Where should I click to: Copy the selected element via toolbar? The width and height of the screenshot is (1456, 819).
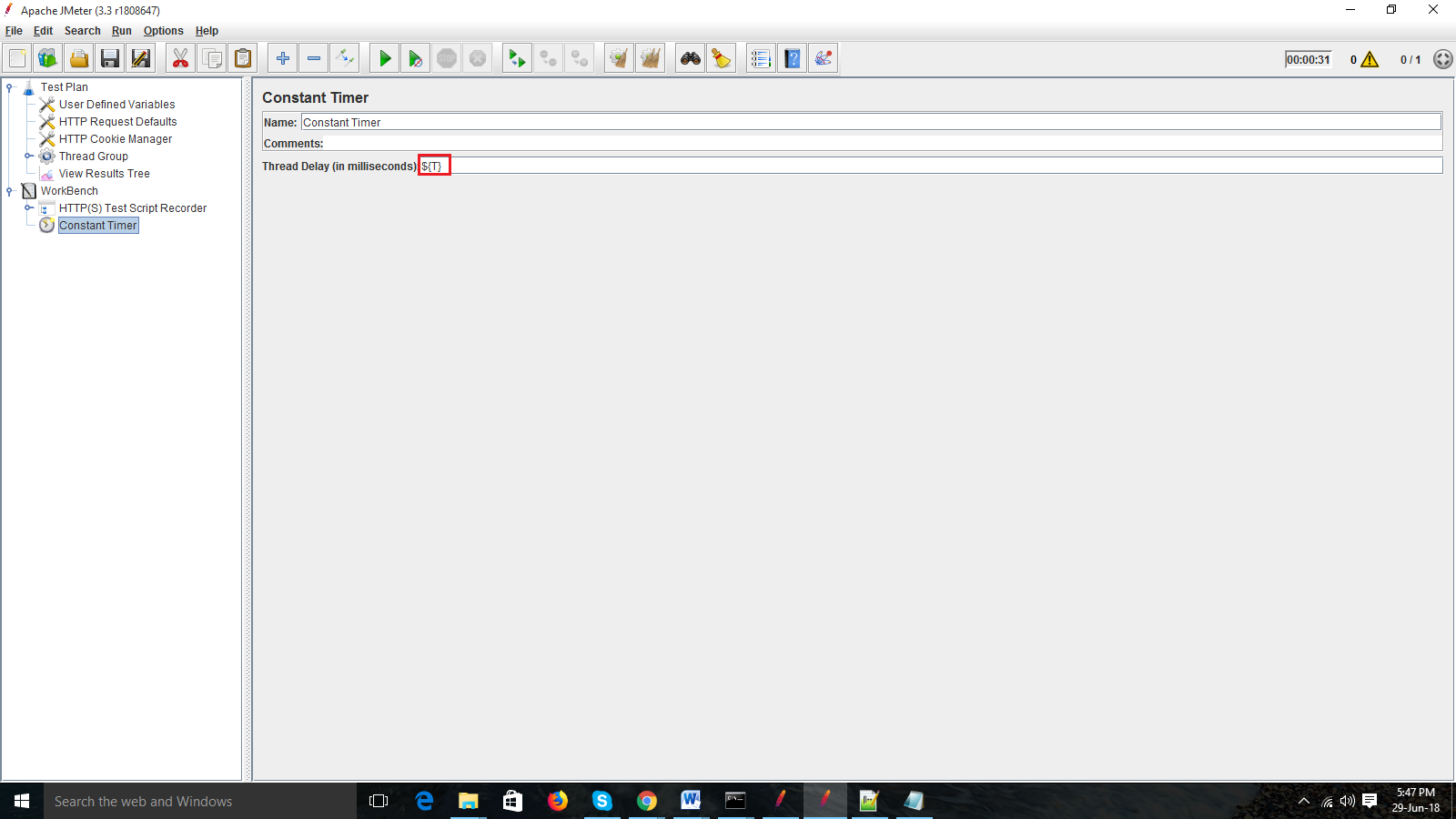pos(211,59)
